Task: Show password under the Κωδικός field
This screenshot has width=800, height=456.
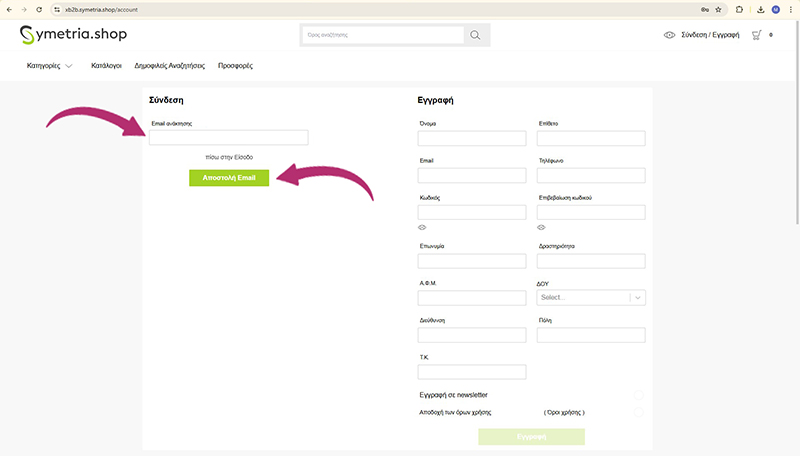Action: coord(422,227)
